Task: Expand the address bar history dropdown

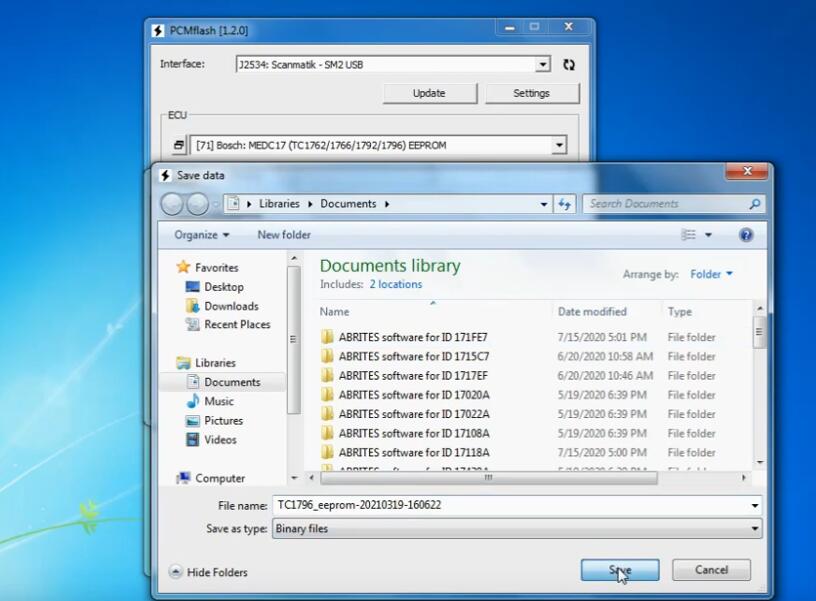Action: (544, 204)
